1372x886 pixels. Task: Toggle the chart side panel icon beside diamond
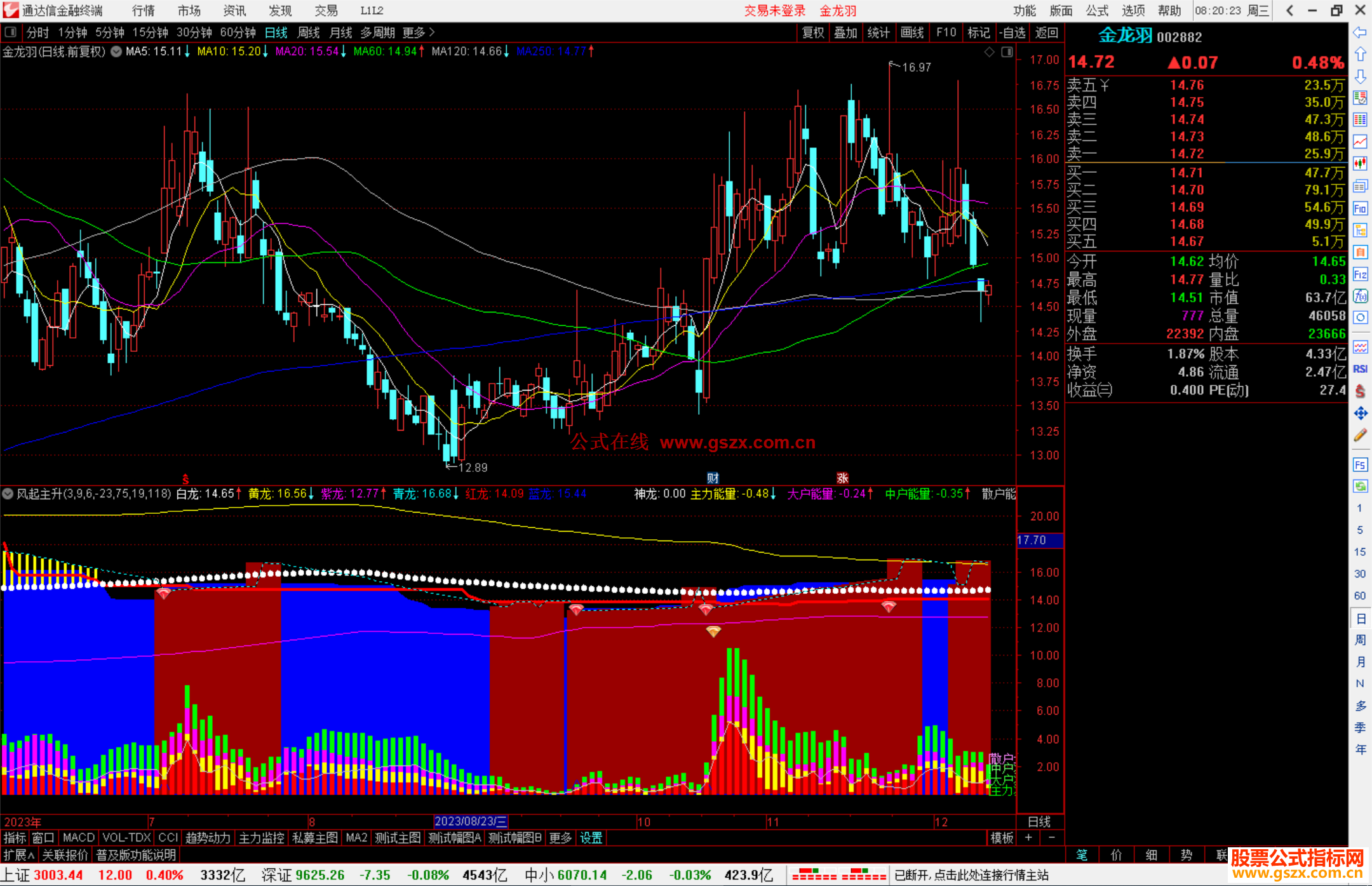[1007, 52]
